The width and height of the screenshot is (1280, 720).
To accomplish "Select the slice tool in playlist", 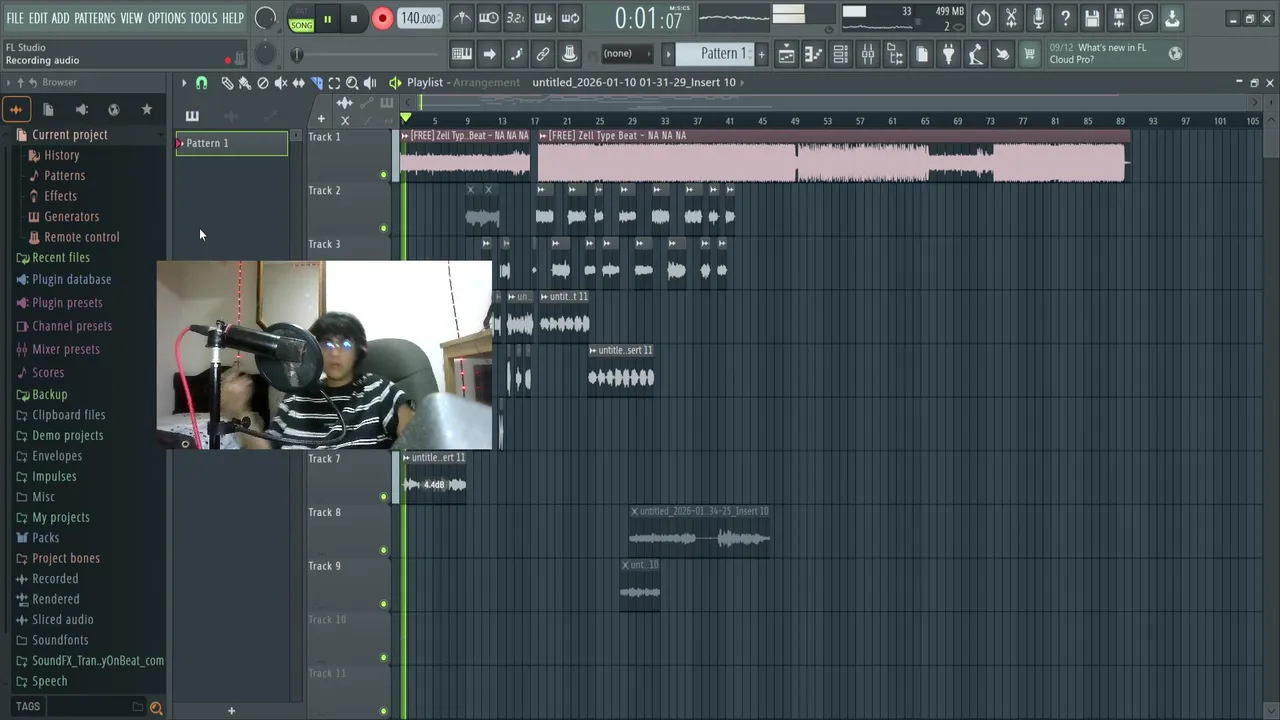I will tap(316, 83).
